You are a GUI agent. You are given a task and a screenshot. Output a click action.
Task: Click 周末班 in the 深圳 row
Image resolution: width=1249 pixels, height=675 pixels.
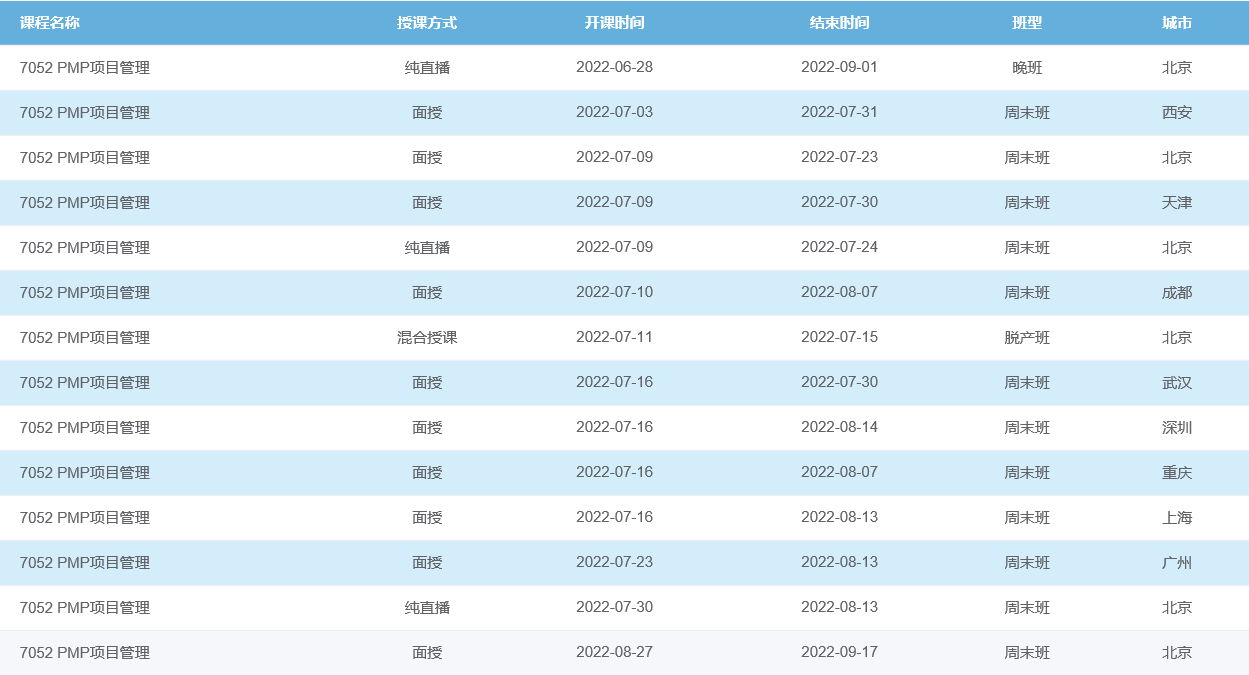(1027, 428)
